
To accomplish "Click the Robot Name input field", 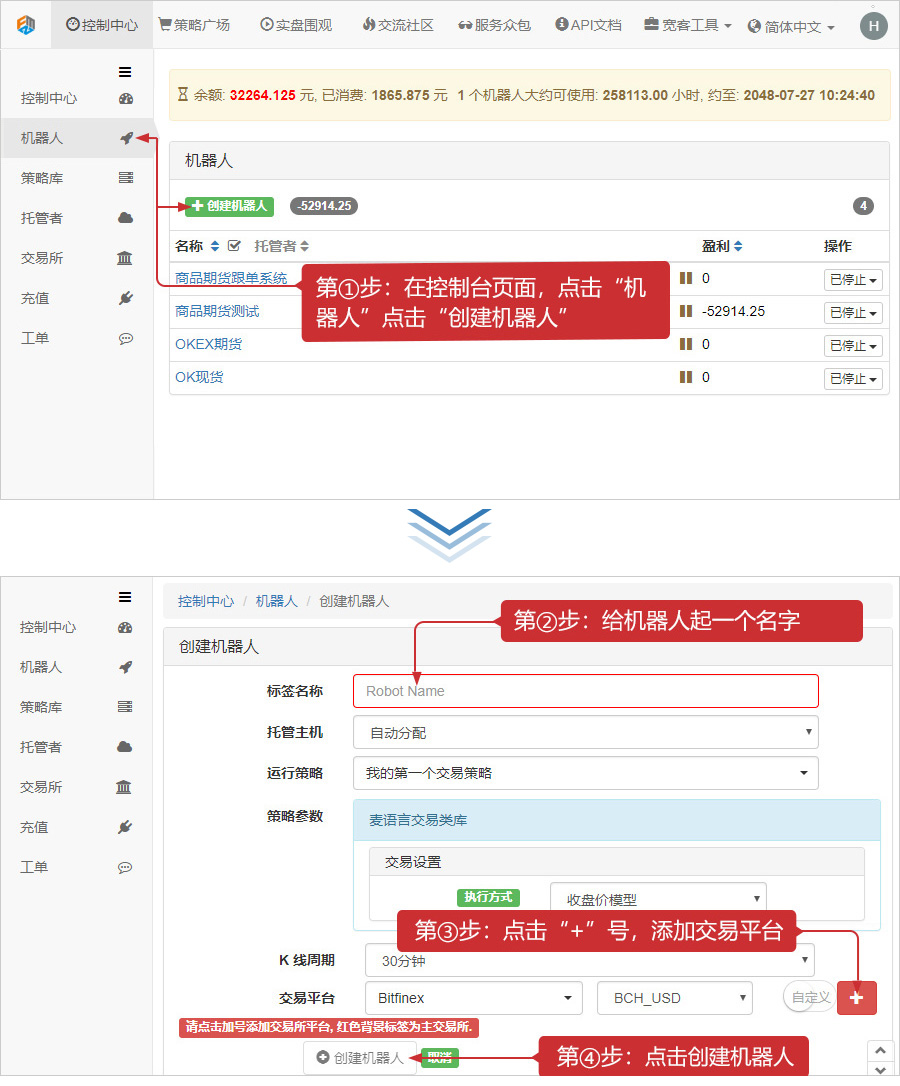I will (585, 691).
